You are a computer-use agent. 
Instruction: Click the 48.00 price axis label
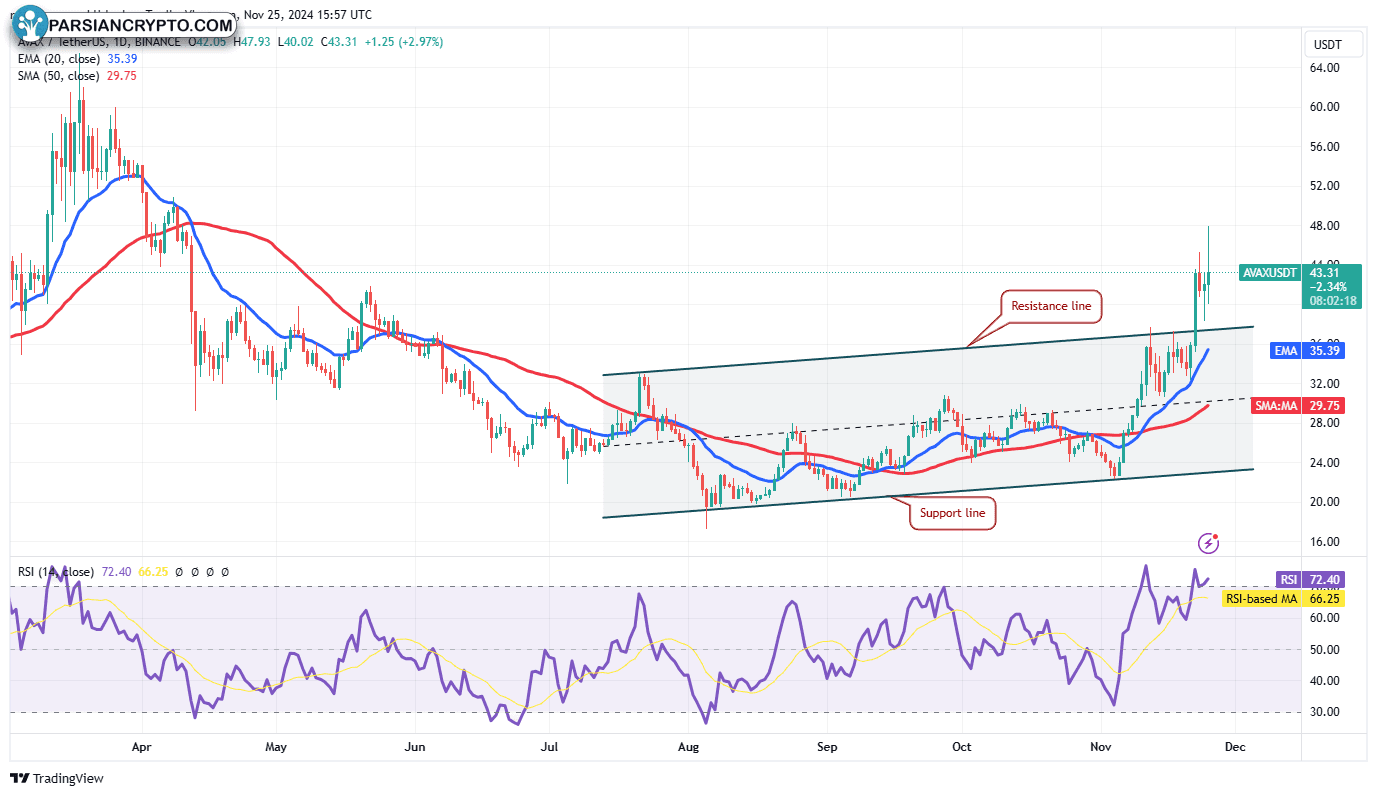1326,226
